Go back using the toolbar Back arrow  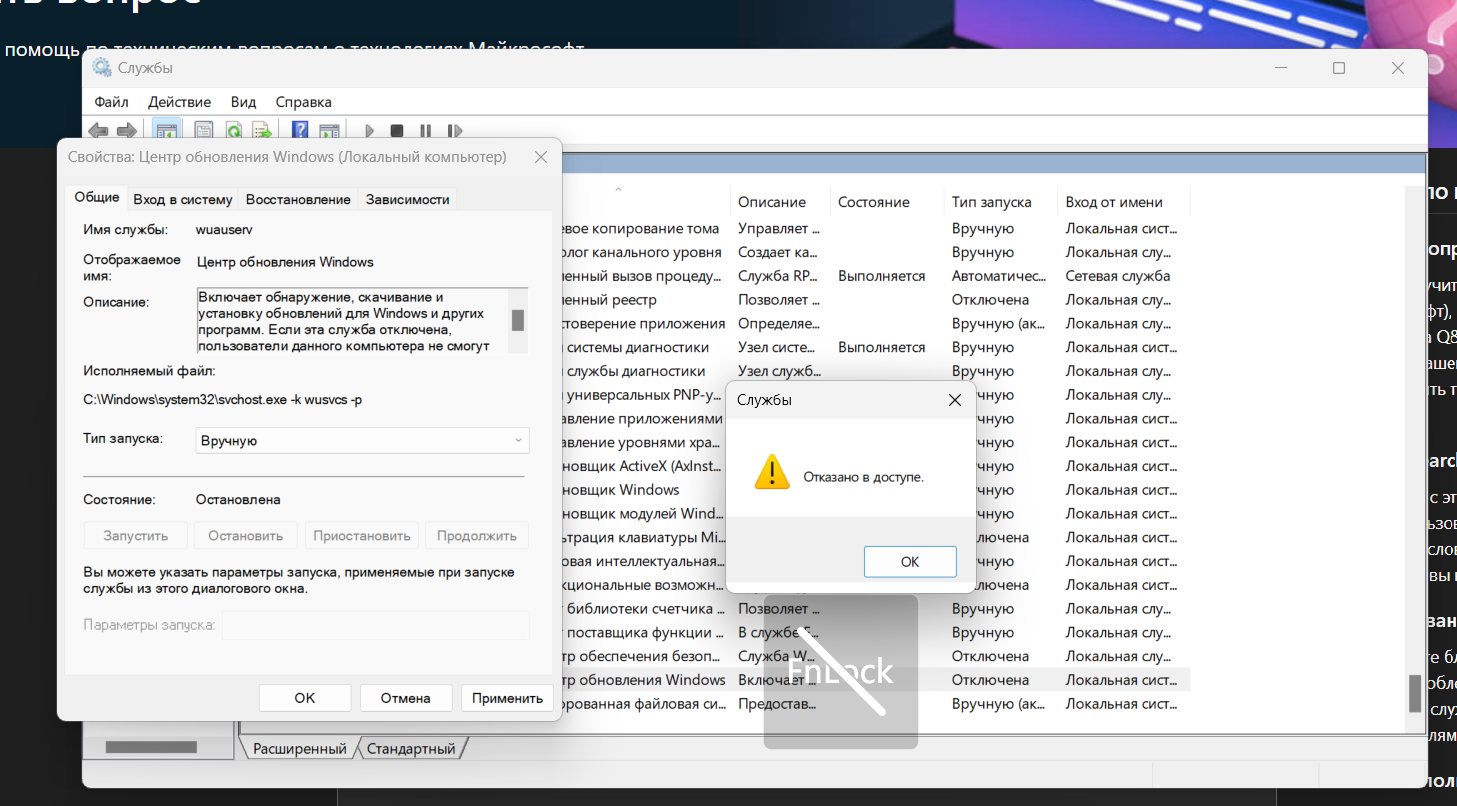98,131
